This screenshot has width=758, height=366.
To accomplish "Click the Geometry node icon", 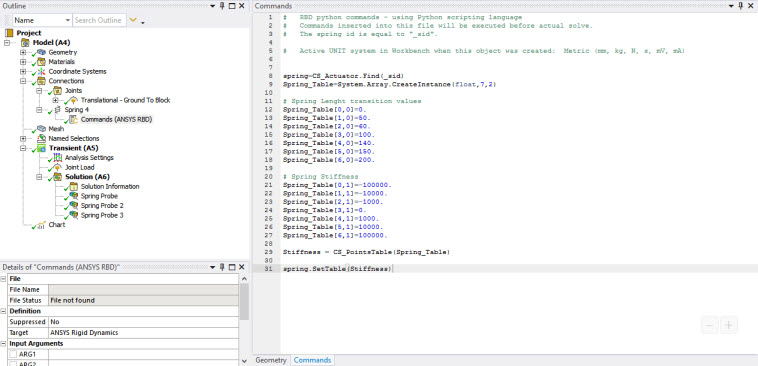I will click(x=42, y=52).
